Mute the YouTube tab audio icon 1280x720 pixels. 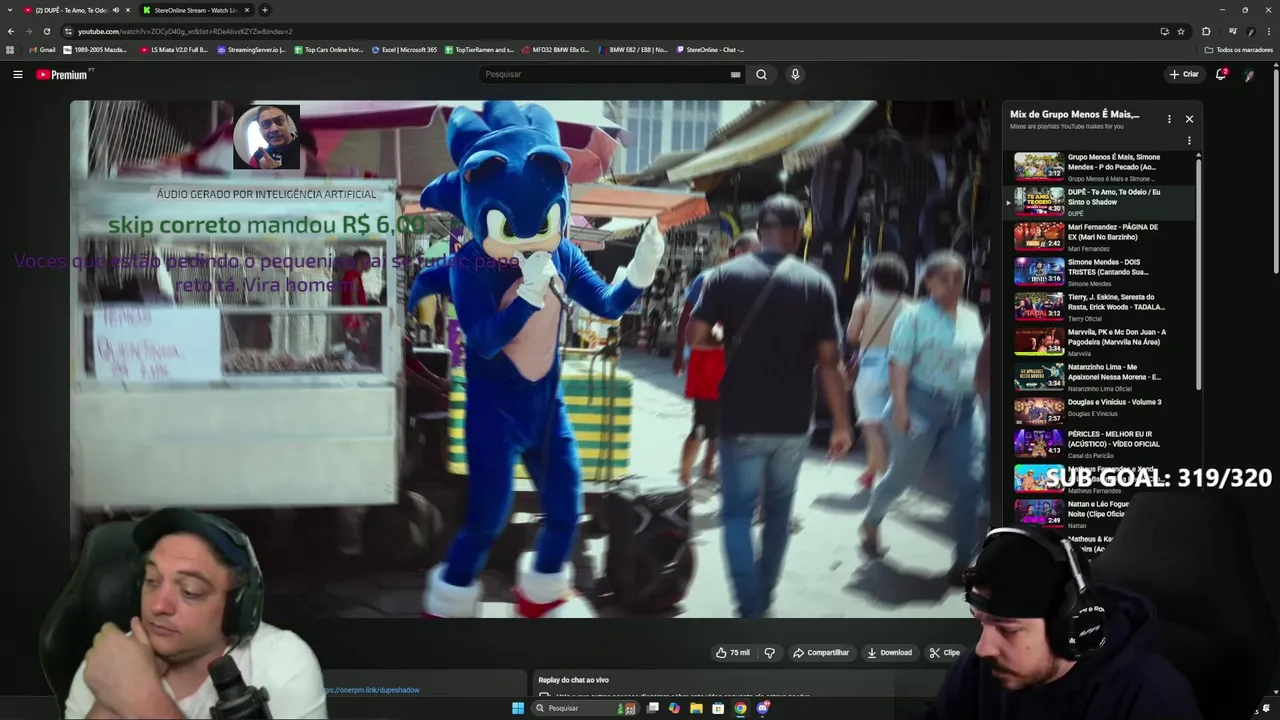click(x=115, y=10)
